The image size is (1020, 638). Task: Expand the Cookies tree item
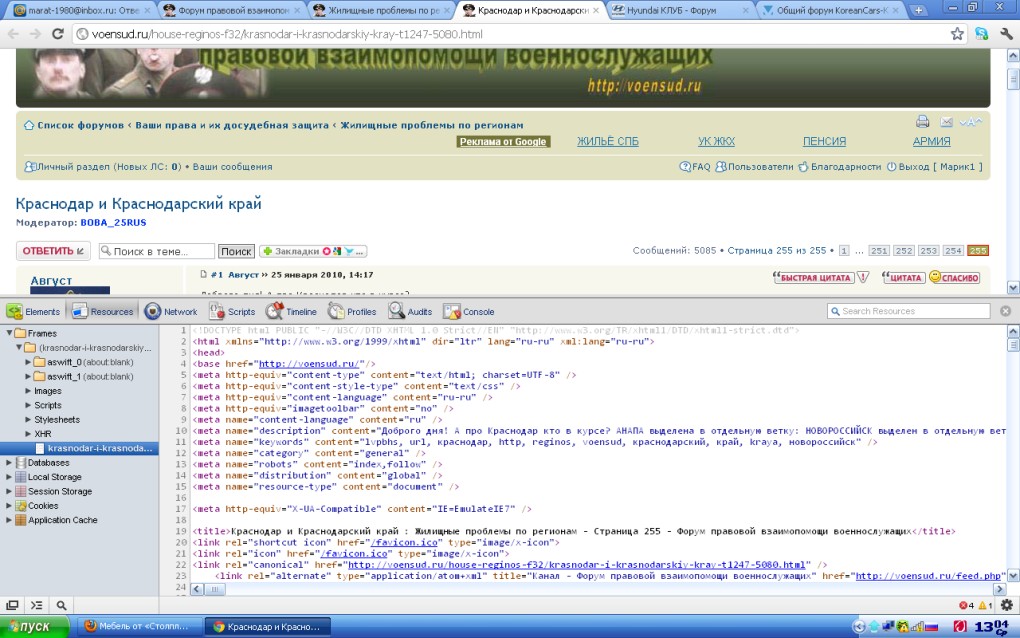pos(9,506)
